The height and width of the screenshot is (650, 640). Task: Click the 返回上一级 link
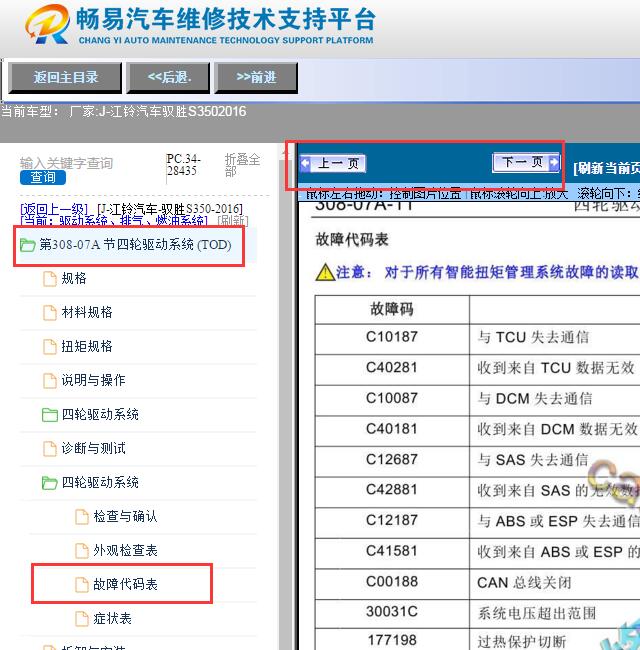point(54,209)
